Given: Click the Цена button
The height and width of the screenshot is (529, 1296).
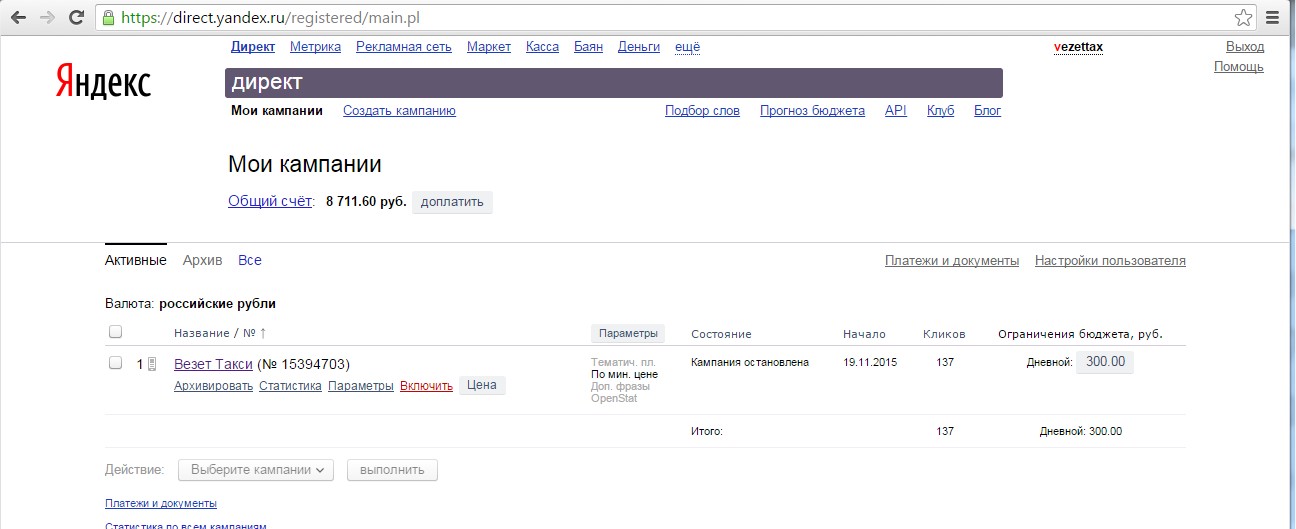Looking at the screenshot, I should pos(482,386).
